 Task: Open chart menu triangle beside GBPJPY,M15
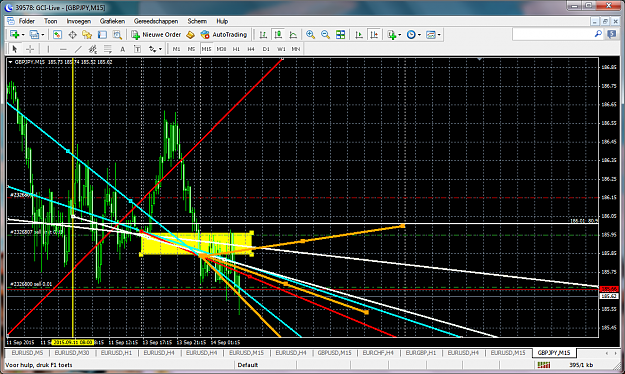coord(10,62)
